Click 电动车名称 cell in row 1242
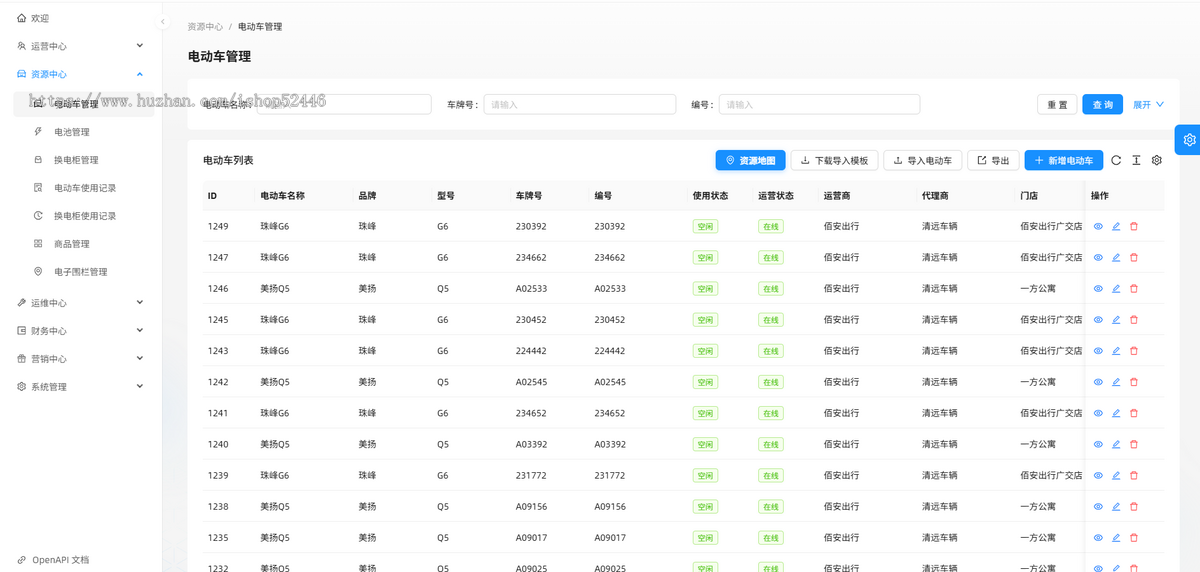The width and height of the screenshot is (1200, 572). 275,382
